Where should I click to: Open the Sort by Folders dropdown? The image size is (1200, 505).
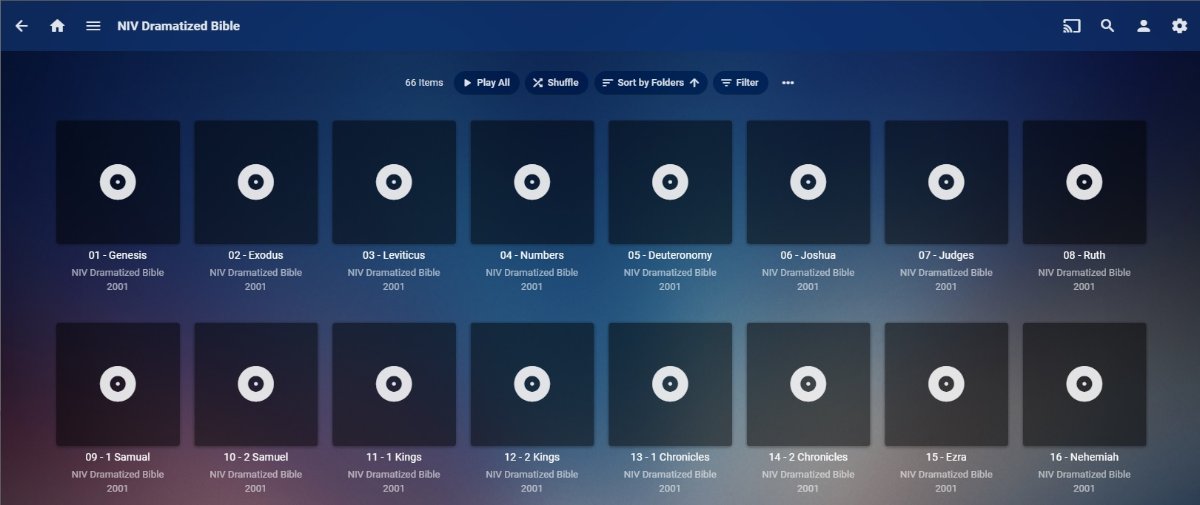[x=651, y=83]
